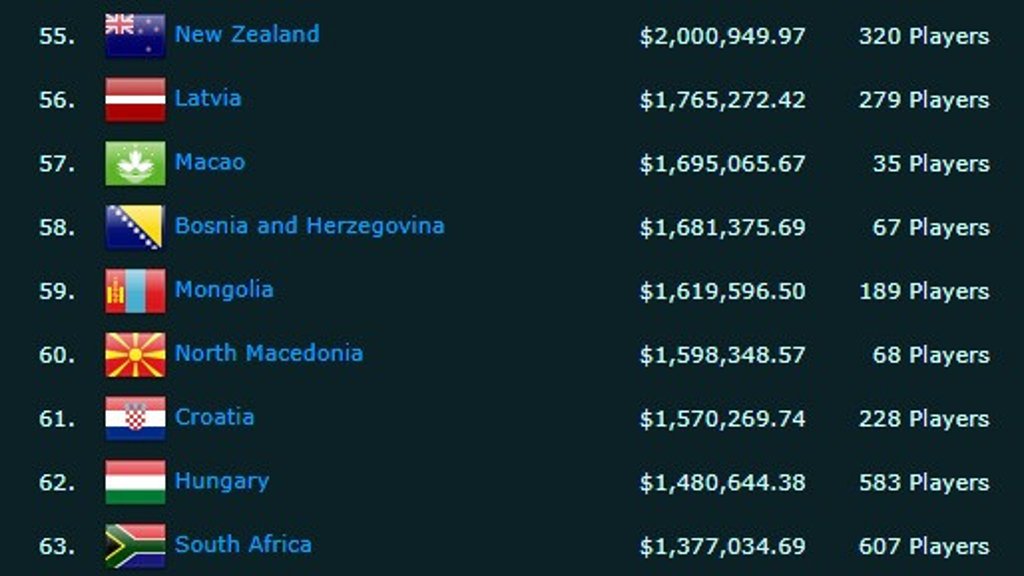
Task: Open the New Zealand country link
Action: (247, 34)
